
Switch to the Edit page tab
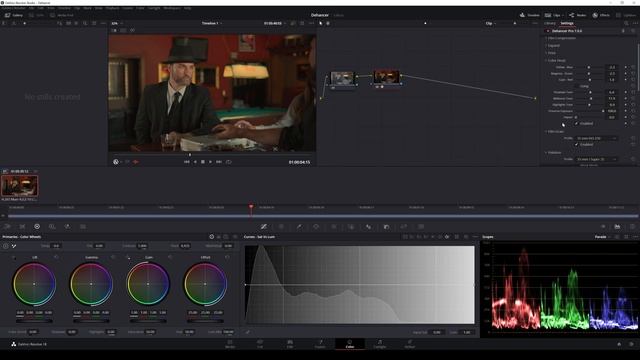click(290, 344)
